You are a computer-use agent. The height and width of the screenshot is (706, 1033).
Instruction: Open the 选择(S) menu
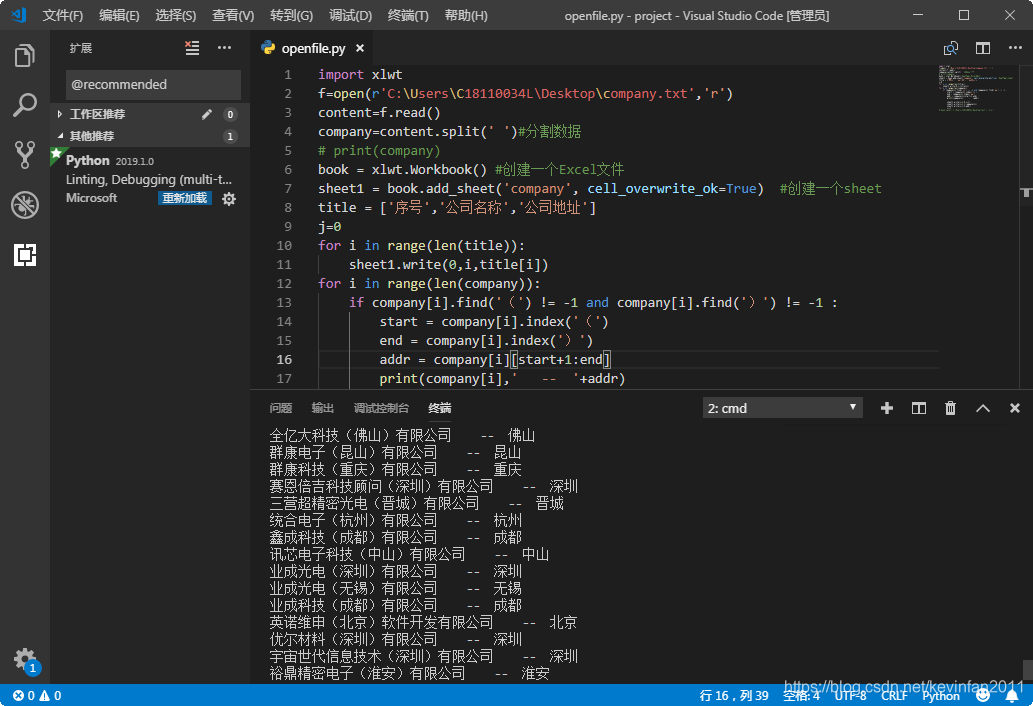[175, 15]
